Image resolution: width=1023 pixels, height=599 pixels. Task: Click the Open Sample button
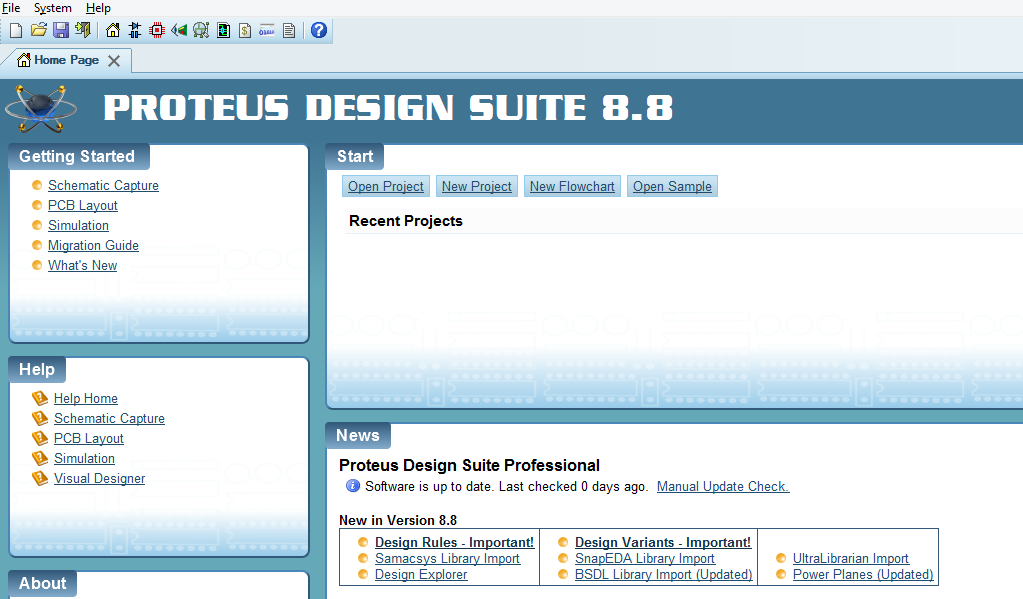click(x=672, y=187)
